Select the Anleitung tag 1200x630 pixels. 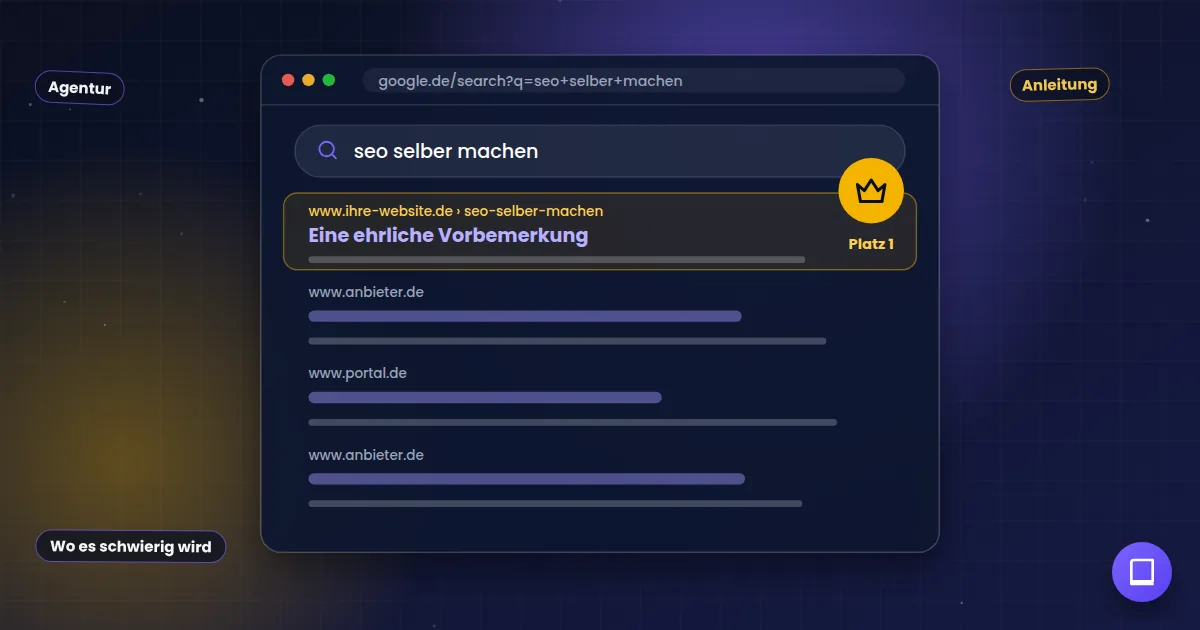click(x=1059, y=85)
